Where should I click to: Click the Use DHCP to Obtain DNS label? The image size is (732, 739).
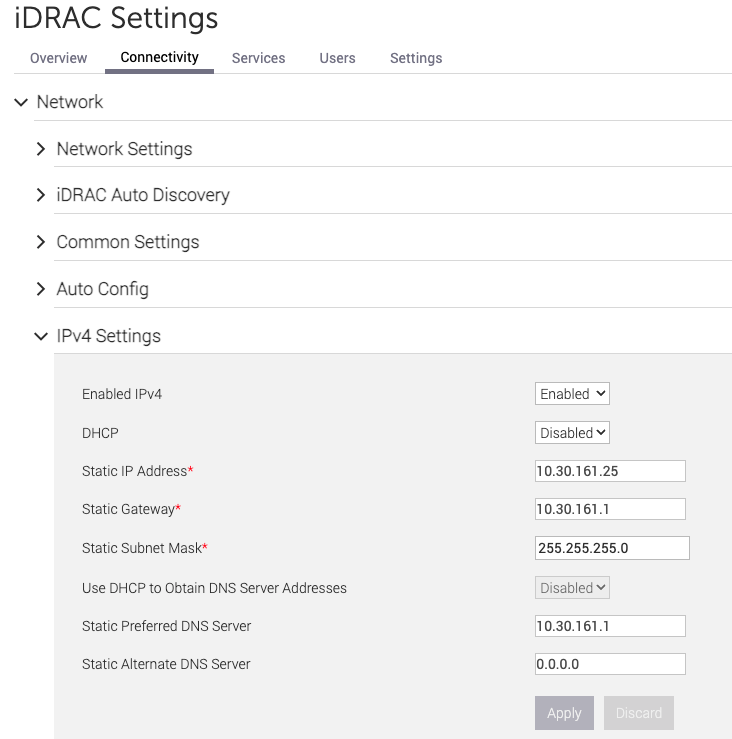coord(214,588)
